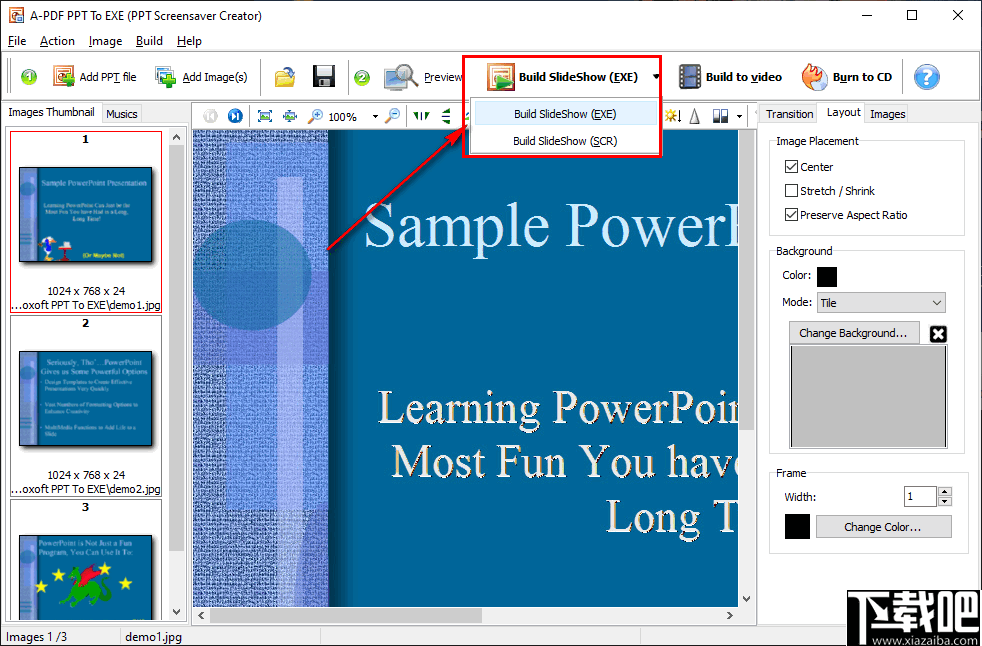Image resolution: width=982 pixels, height=646 pixels.
Task: Remove background image with the X icon
Action: click(x=937, y=333)
